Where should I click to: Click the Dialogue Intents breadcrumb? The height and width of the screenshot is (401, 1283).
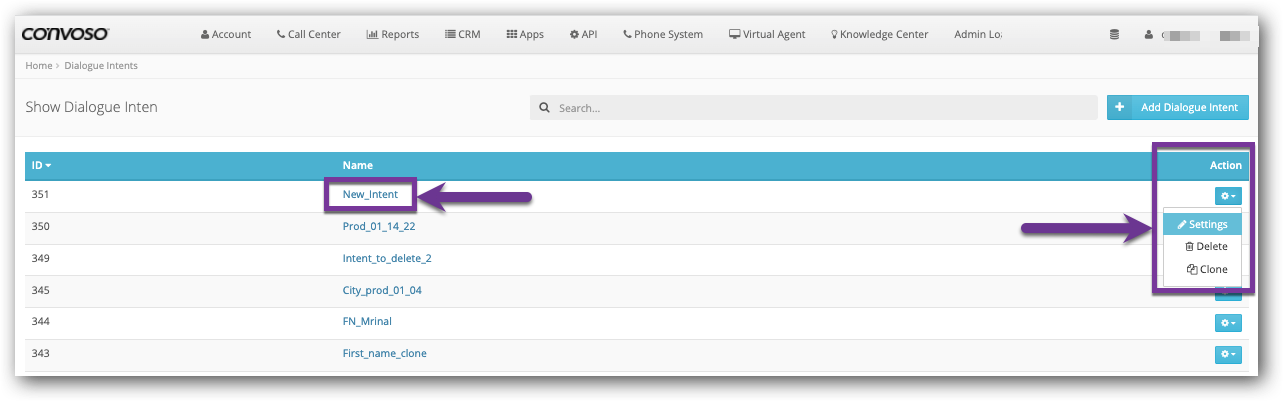(x=101, y=66)
